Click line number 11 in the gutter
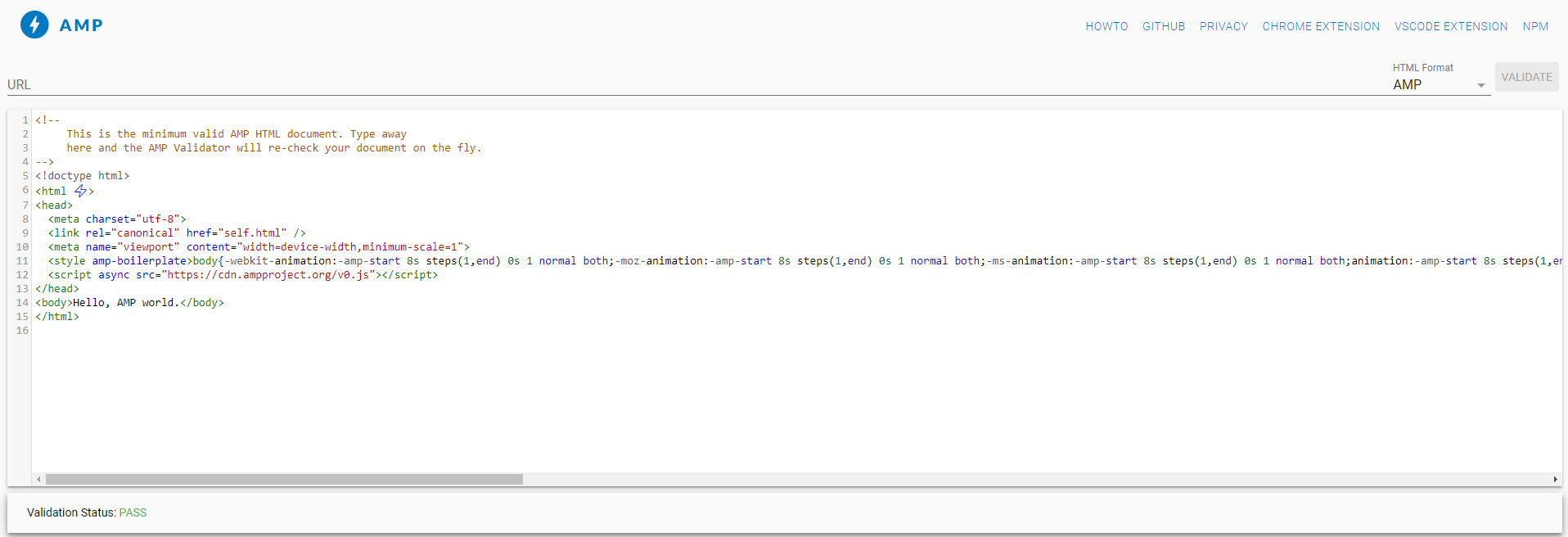Image resolution: width=1568 pixels, height=537 pixels. click(x=22, y=261)
